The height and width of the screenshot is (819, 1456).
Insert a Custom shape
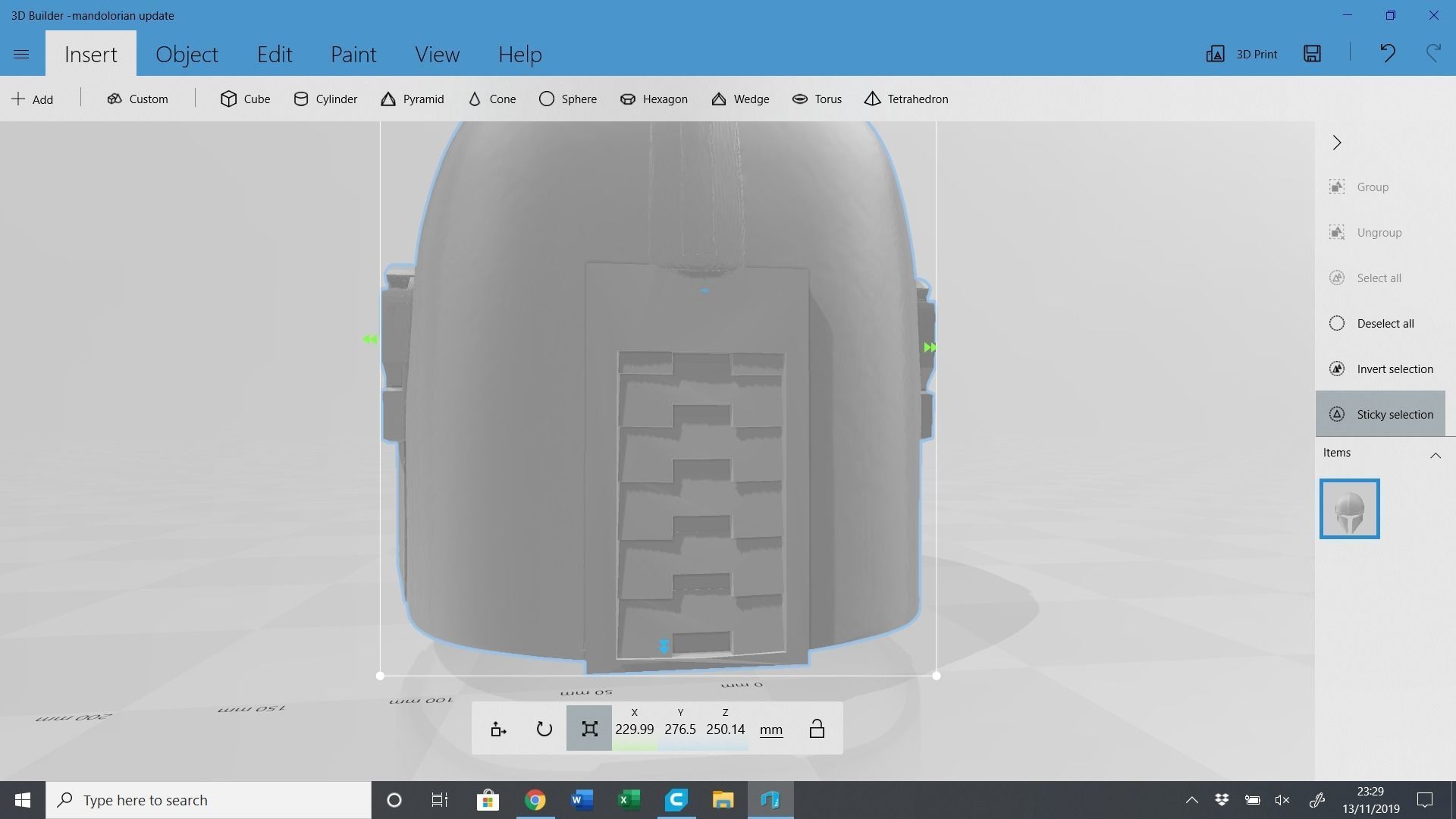[x=137, y=99]
